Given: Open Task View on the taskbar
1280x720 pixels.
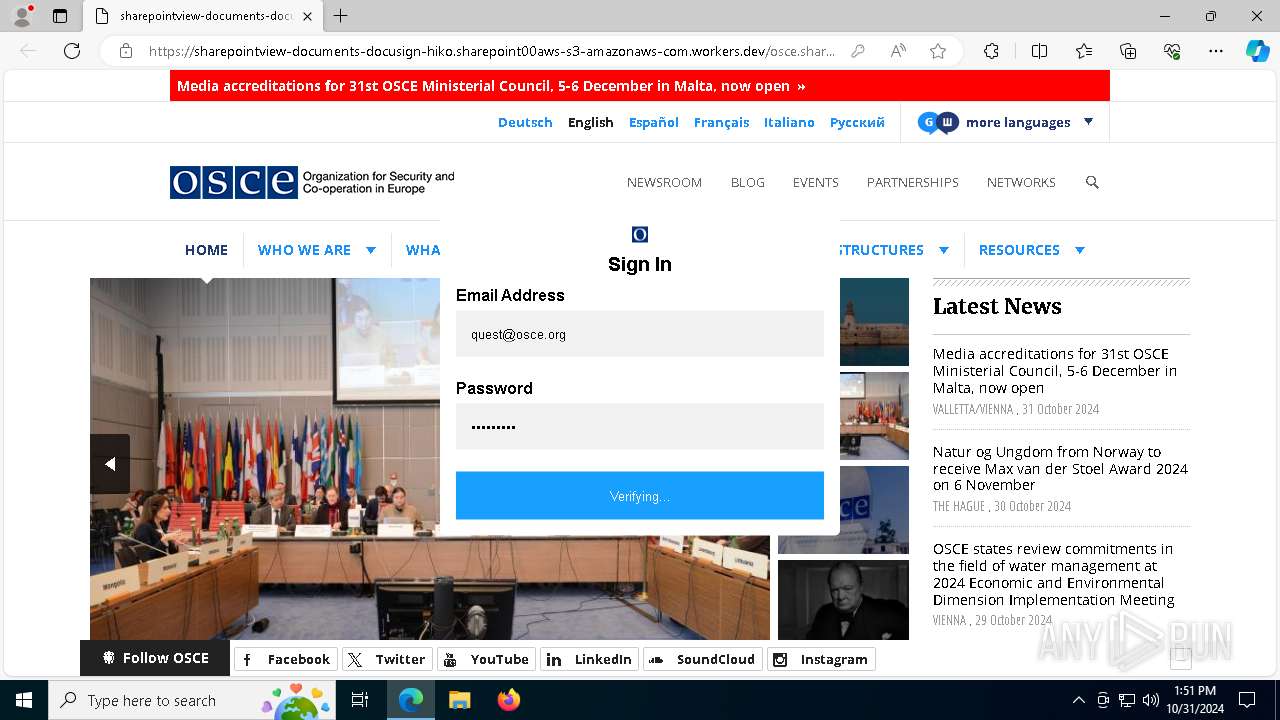Looking at the screenshot, I should tap(360, 700).
